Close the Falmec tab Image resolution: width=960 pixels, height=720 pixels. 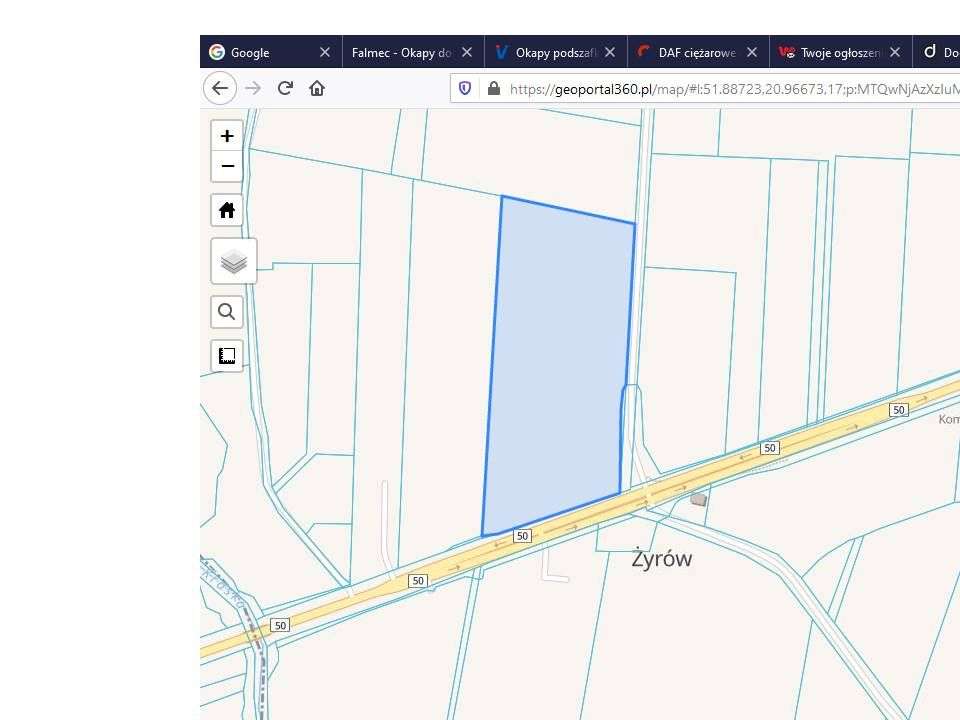click(467, 53)
